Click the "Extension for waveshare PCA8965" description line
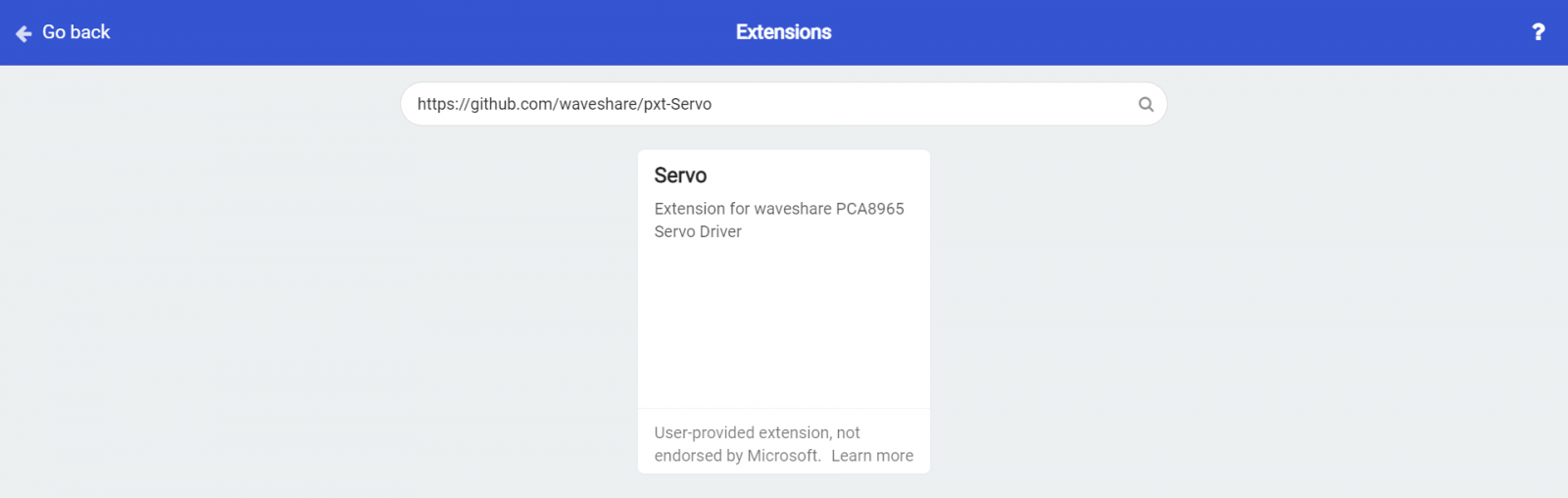This screenshot has width=1568, height=498. click(779, 209)
